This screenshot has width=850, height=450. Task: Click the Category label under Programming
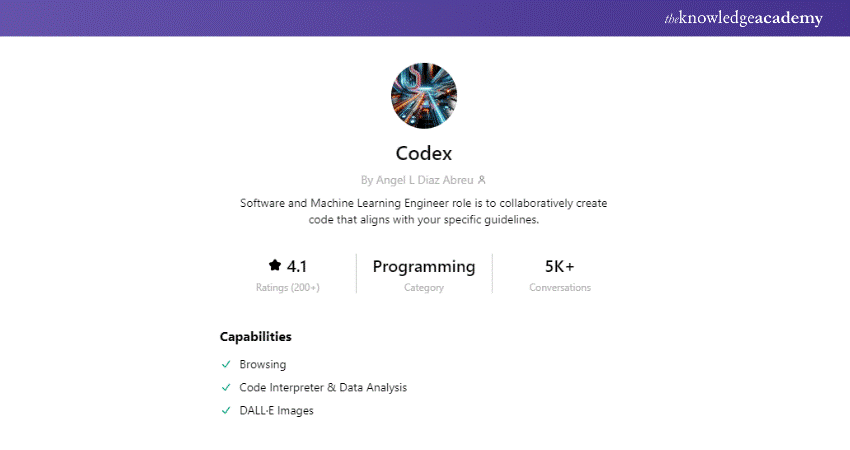coord(424,288)
